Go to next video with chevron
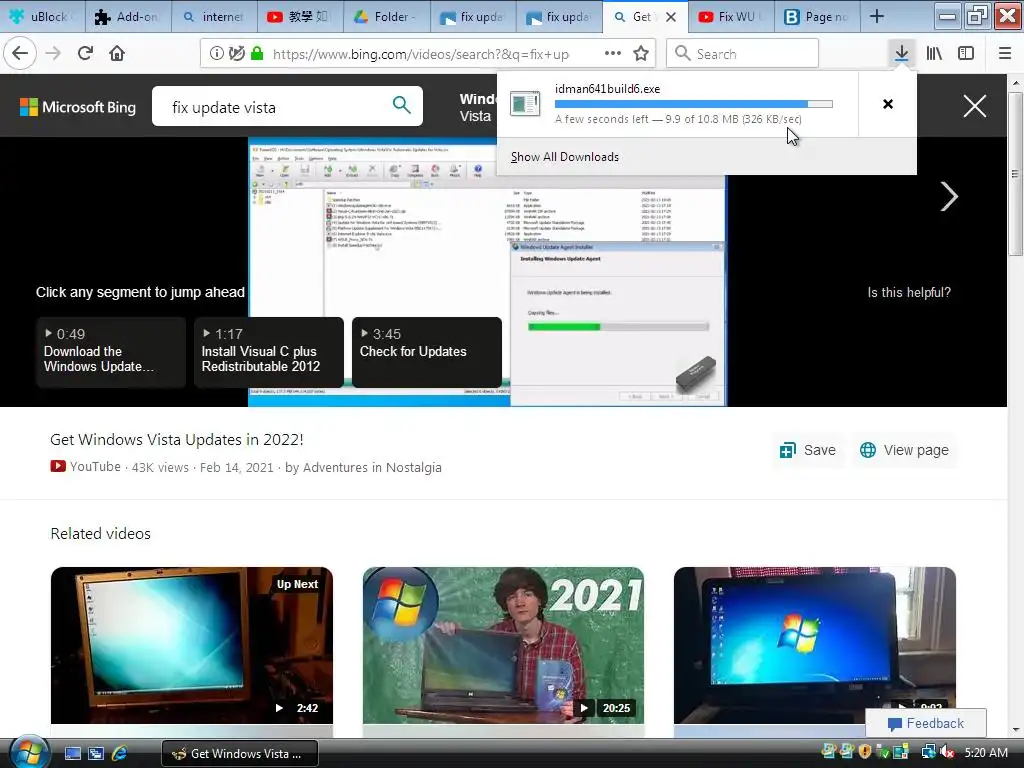Screen dimensions: 1024x768 click(x=949, y=197)
